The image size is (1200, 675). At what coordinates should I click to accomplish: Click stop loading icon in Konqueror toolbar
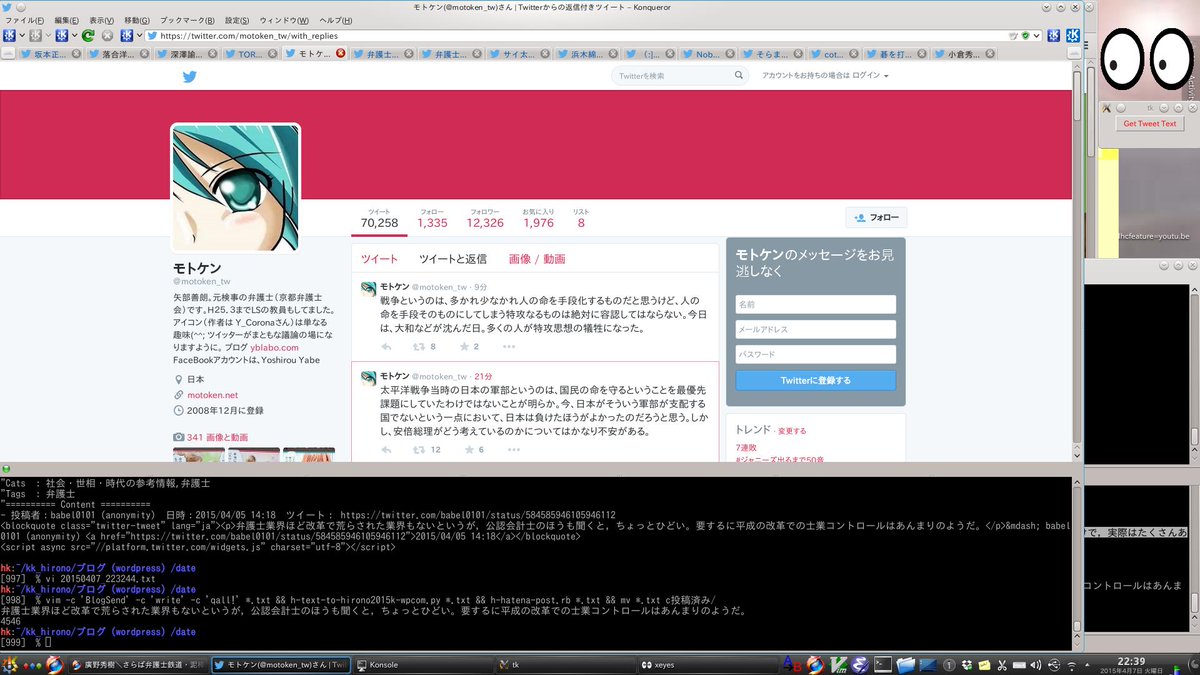(x=108, y=35)
